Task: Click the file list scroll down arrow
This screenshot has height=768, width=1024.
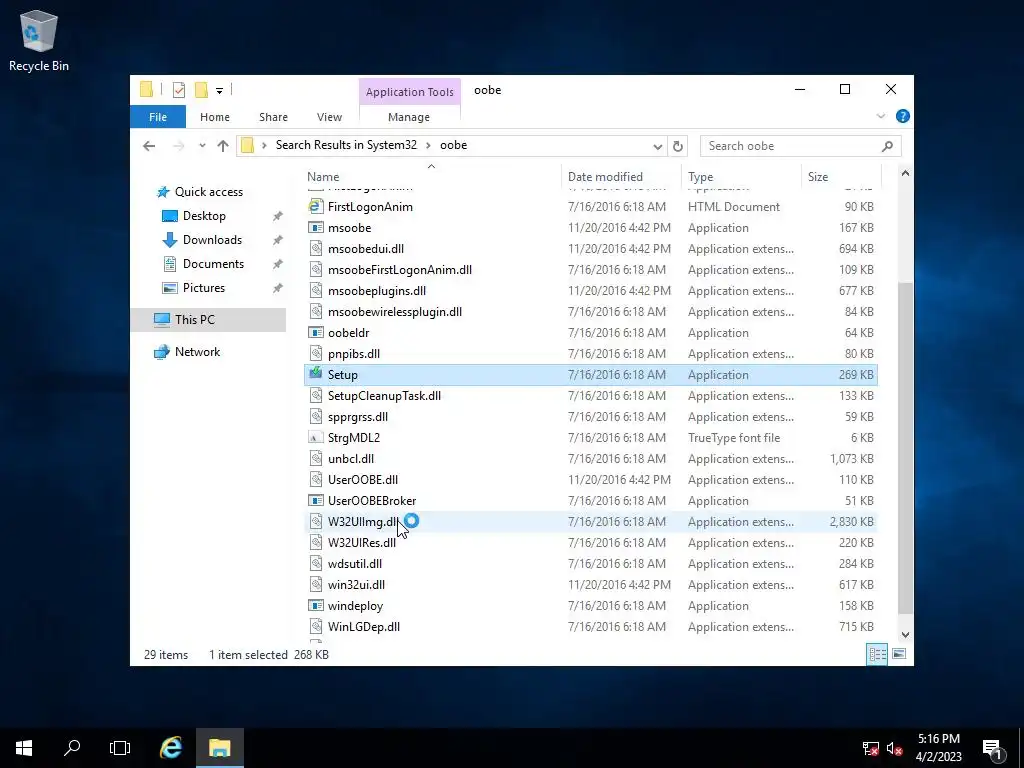Action: pyautogui.click(x=905, y=635)
